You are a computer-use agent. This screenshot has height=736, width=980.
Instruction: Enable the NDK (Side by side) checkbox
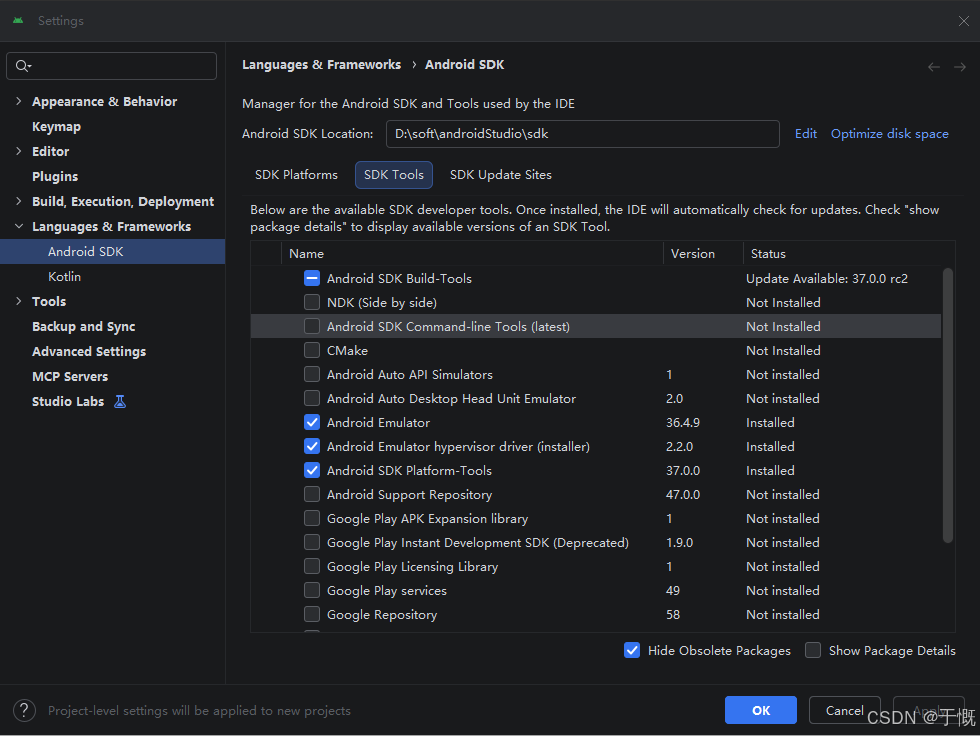tap(312, 302)
